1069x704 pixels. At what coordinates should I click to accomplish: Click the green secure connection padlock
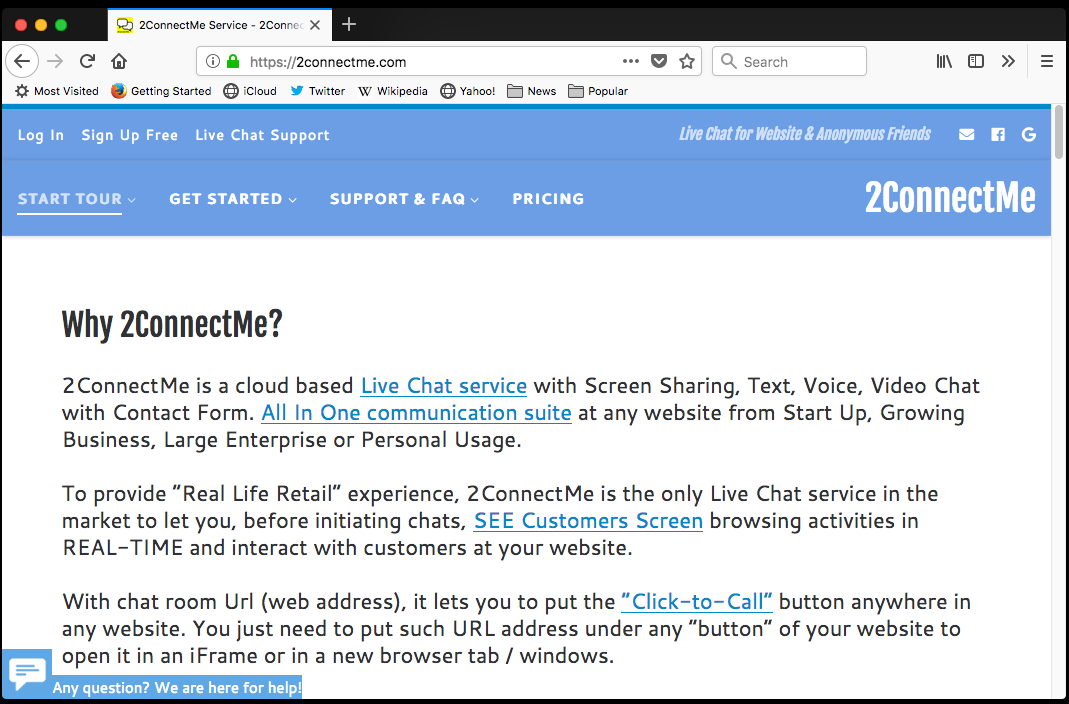233,61
